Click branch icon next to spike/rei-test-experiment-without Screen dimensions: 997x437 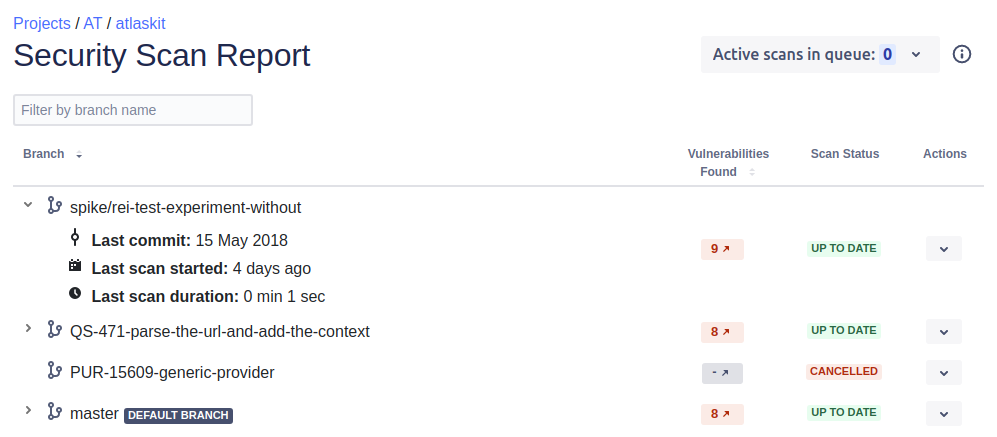[x=54, y=206]
